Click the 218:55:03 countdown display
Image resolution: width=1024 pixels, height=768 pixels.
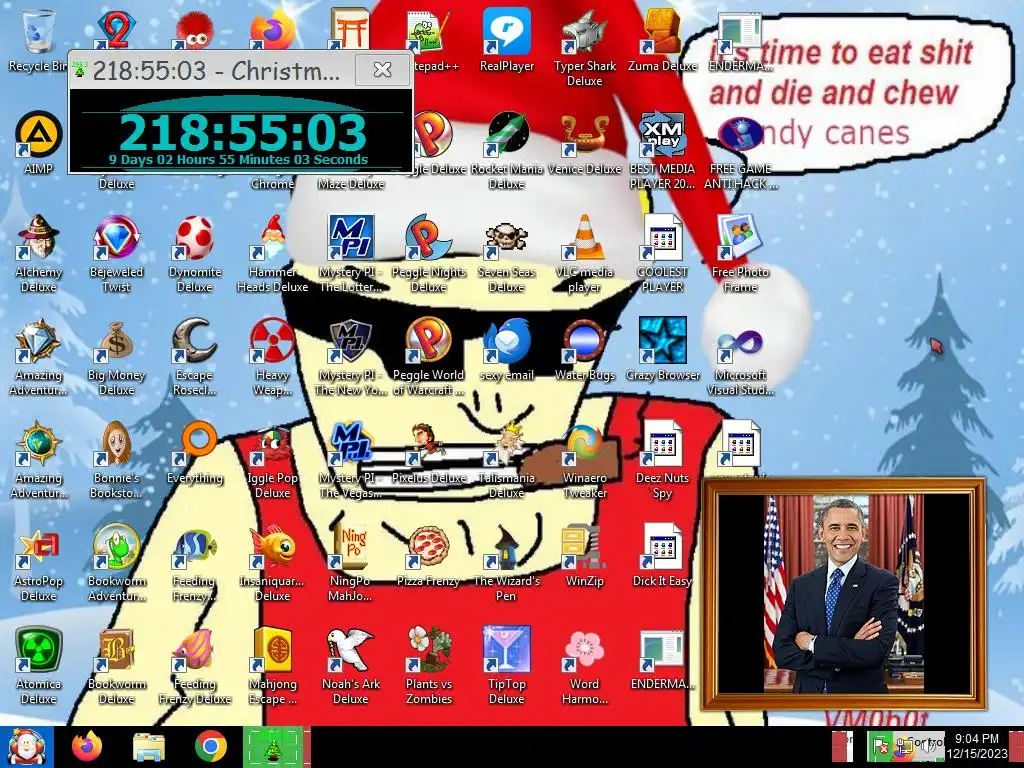[242, 133]
